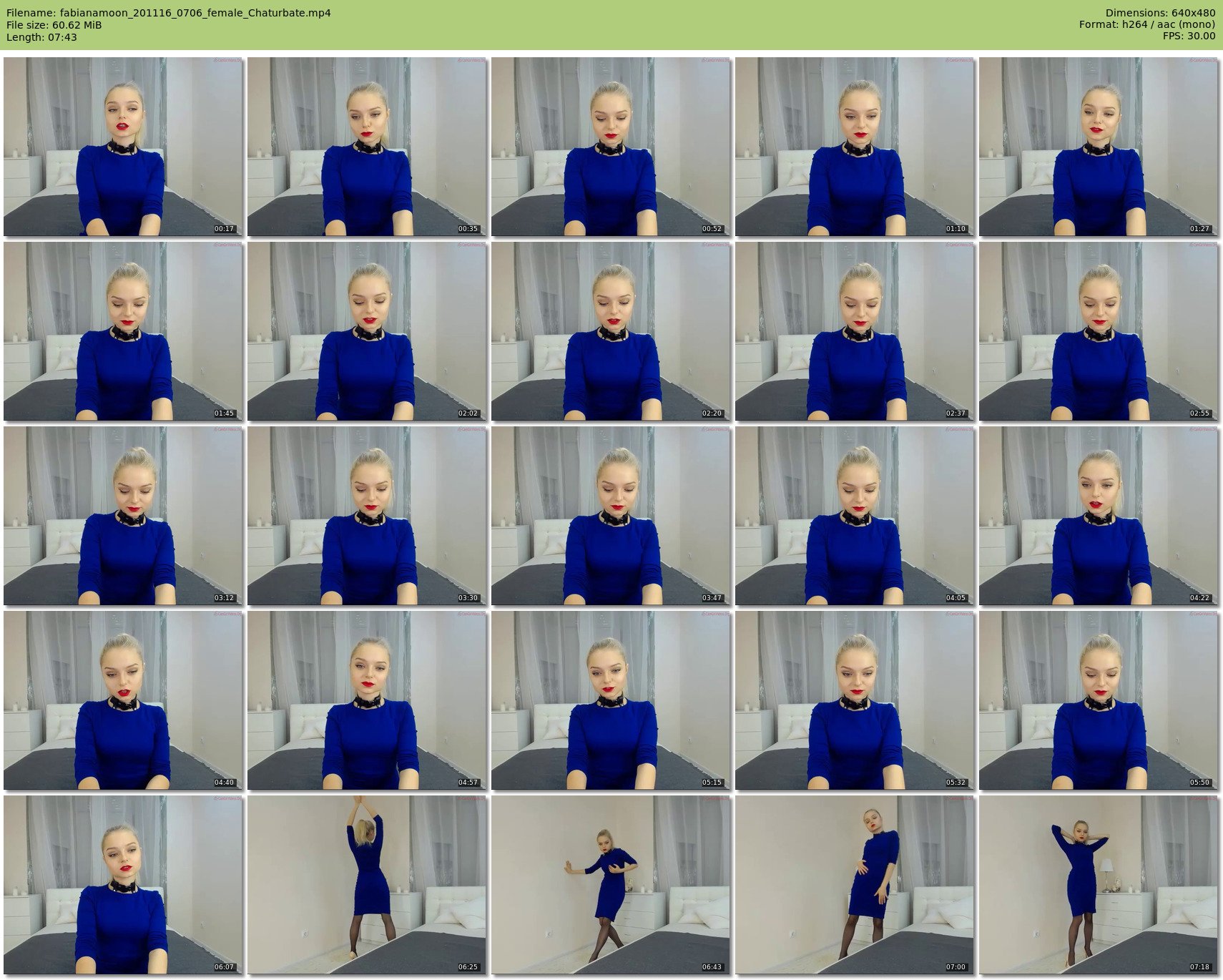
Task: Select the 04:40 thumbnail
Action: (123, 700)
